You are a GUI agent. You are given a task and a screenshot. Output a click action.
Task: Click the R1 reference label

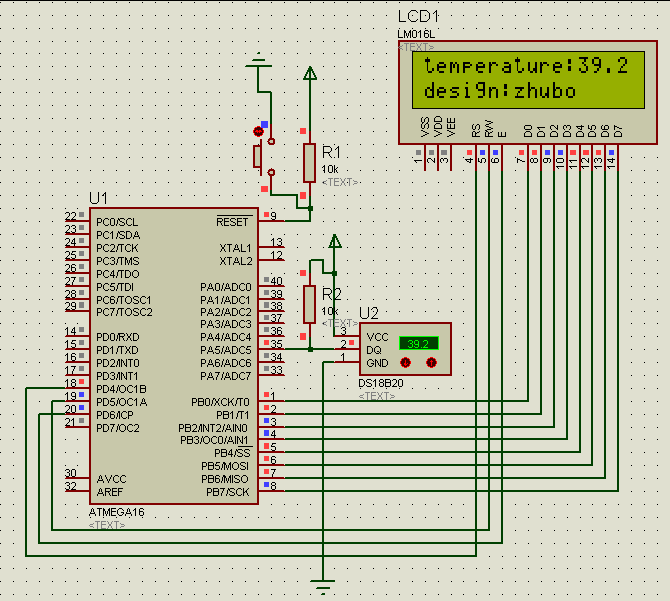click(331, 152)
